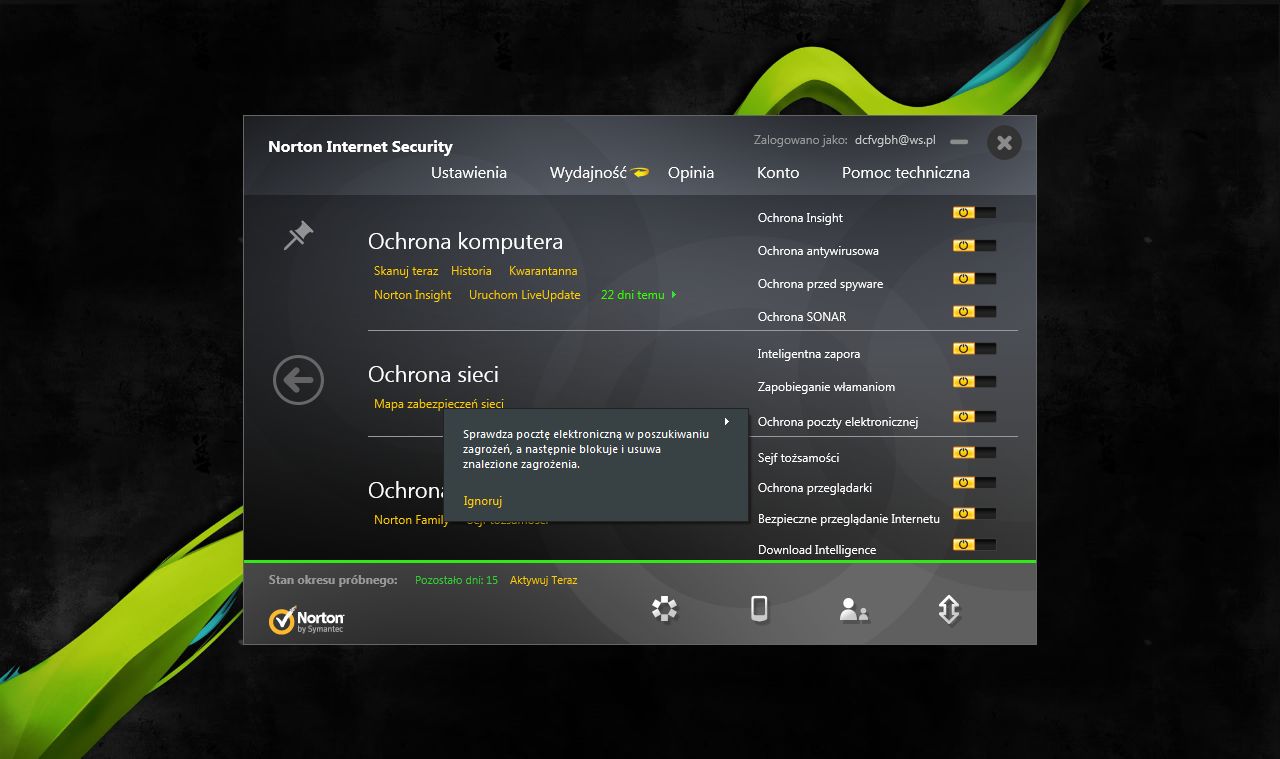The width and height of the screenshot is (1280, 759).
Task: Open Pomoc techniczna menu
Action: point(906,172)
